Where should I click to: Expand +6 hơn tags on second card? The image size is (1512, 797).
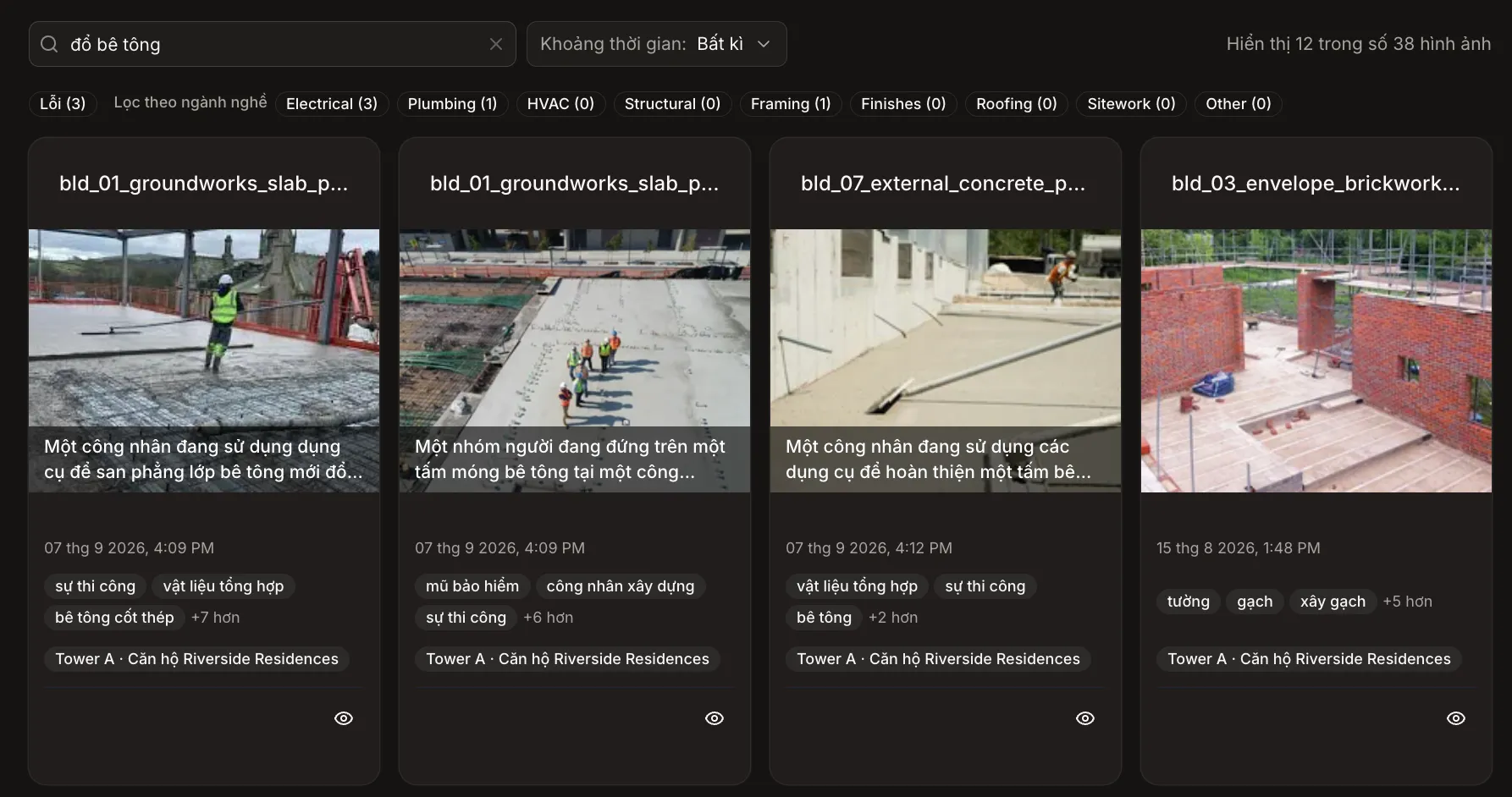[548, 618]
